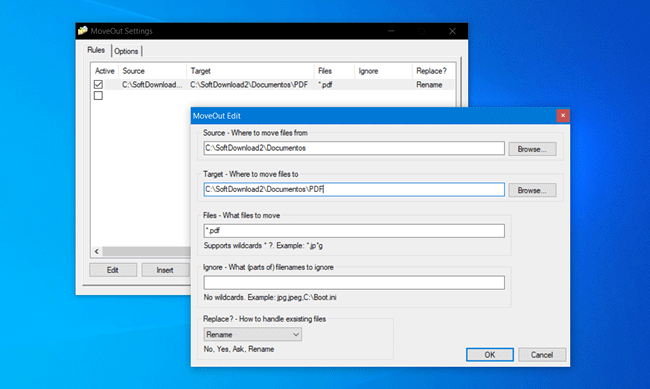Check the empty second rule checkbox
Image resolution: width=650 pixels, height=389 pixels.
(98, 96)
